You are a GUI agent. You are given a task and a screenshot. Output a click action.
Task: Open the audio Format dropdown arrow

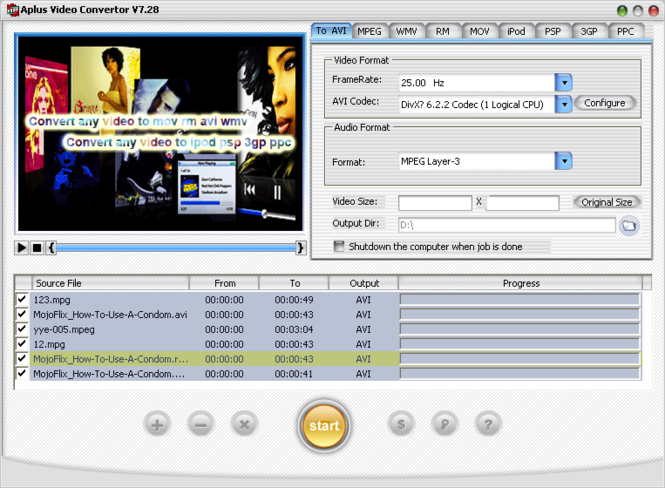click(x=564, y=161)
